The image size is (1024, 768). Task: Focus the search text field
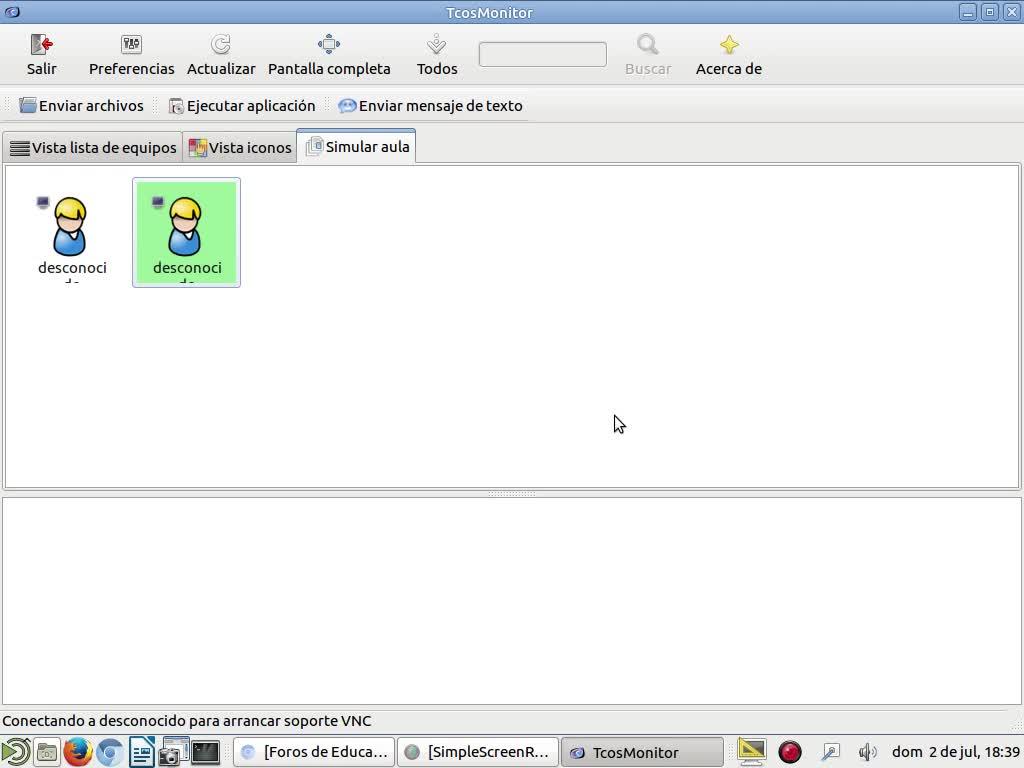542,54
